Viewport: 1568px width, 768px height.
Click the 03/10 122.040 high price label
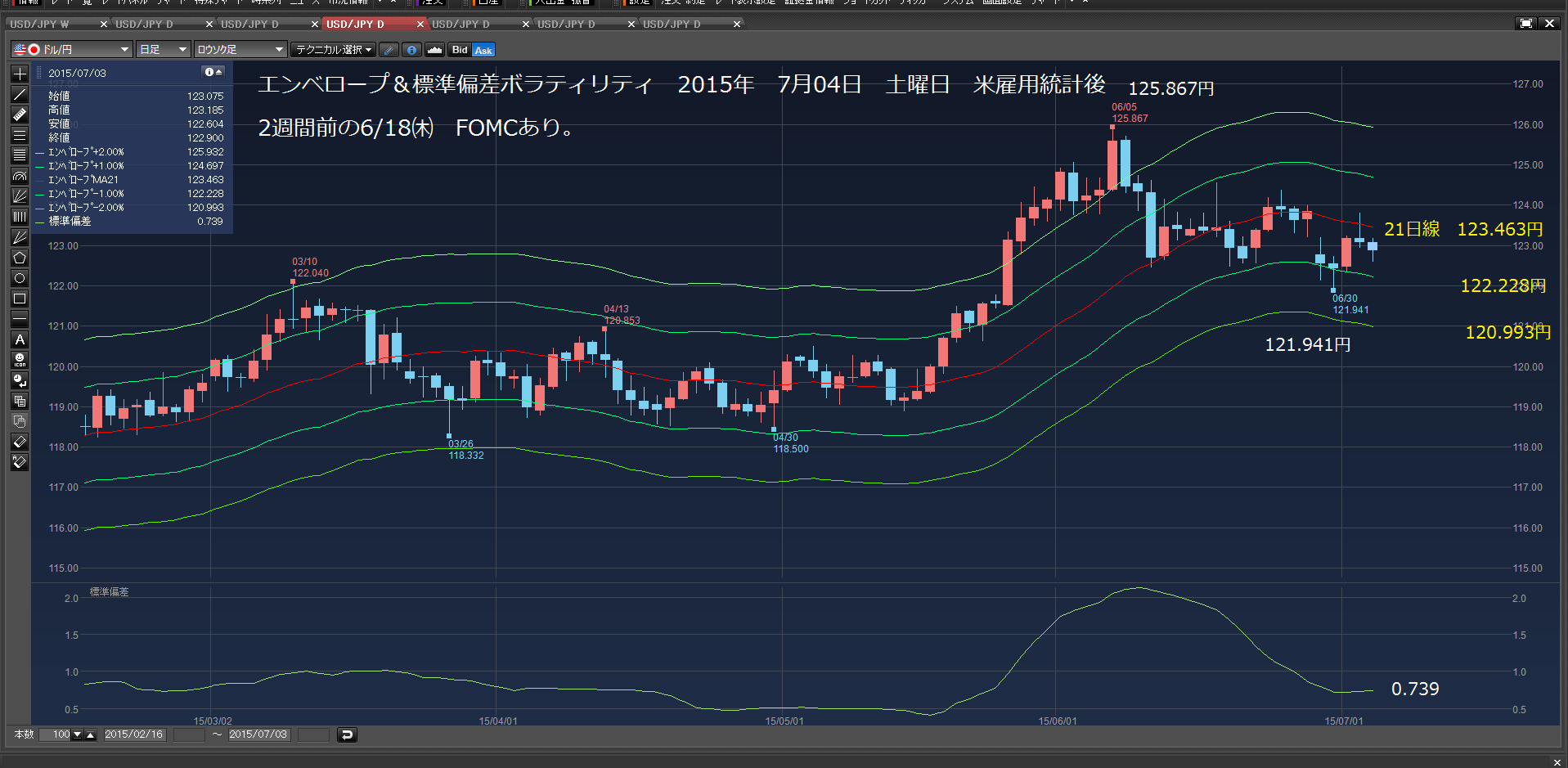311,267
